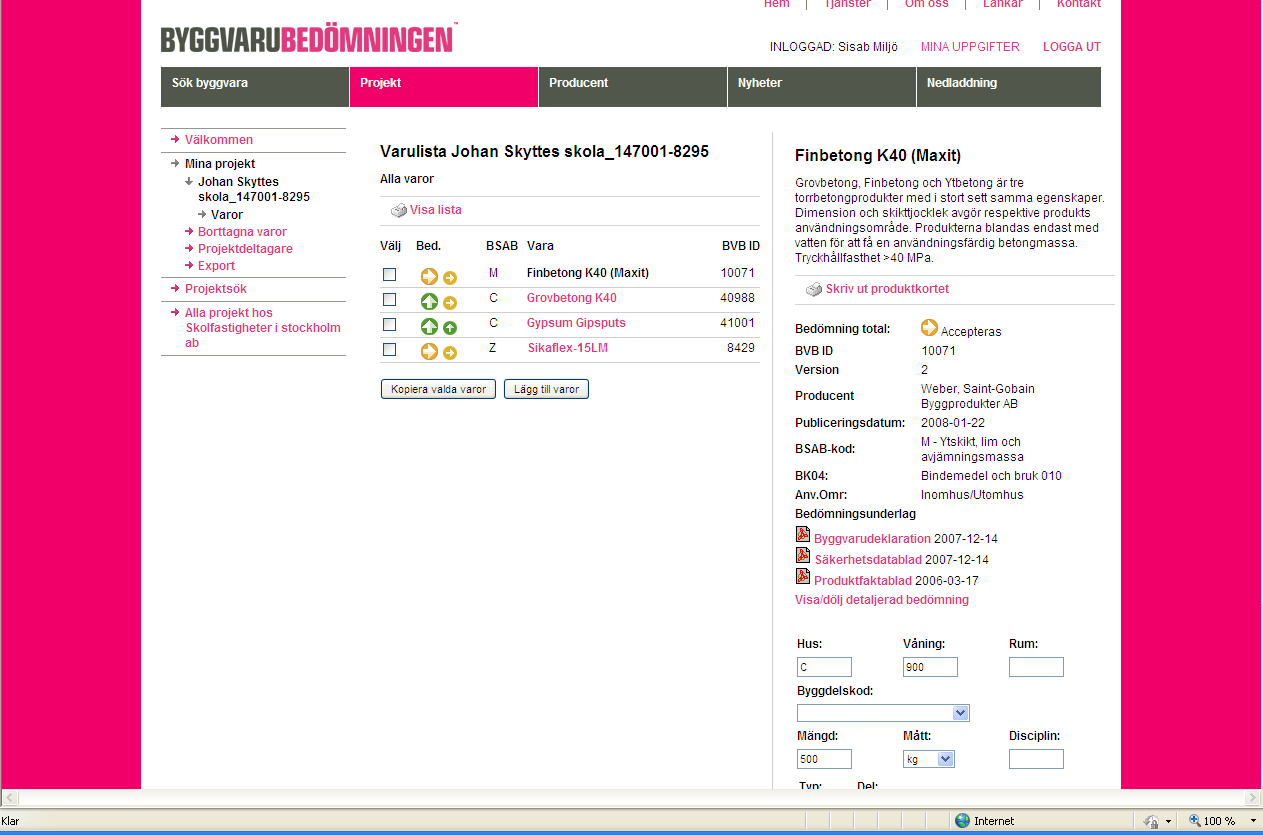Click the printer icon beside Visa lista
The height and width of the screenshot is (835, 1263).
click(398, 211)
